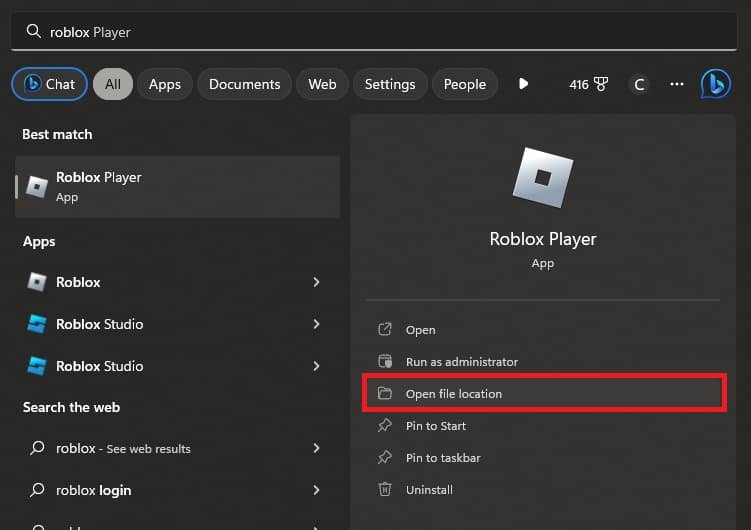751x530 pixels.
Task: Open the three-dot more options menu
Action: pyautogui.click(x=678, y=84)
